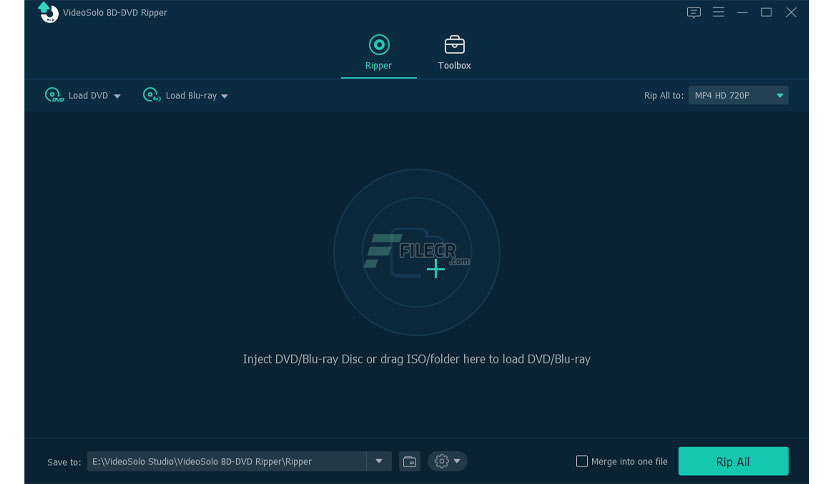Open the settings gear icon
The width and height of the screenshot is (836, 484).
tap(441, 461)
